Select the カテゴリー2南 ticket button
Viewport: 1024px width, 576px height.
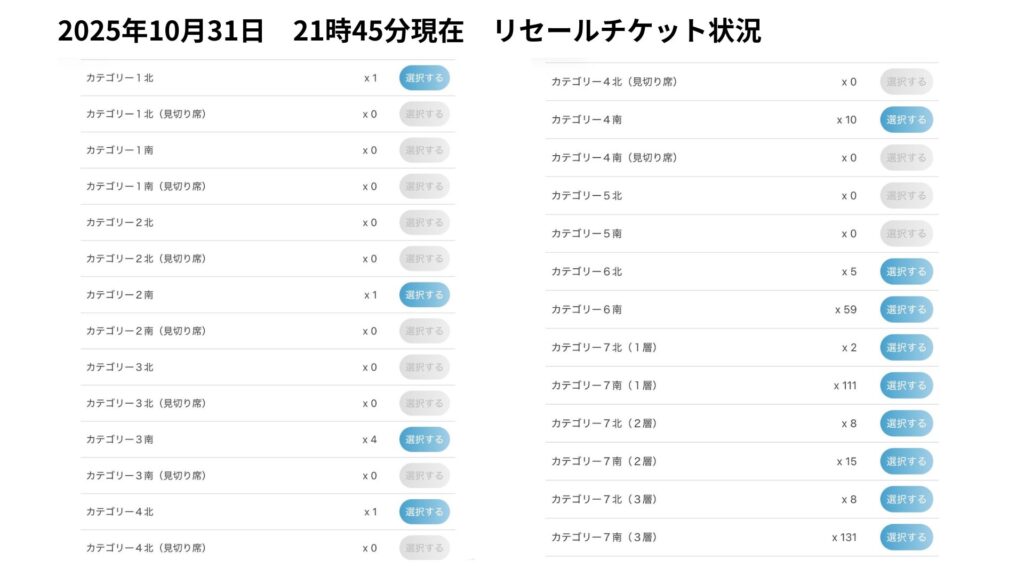click(424, 295)
